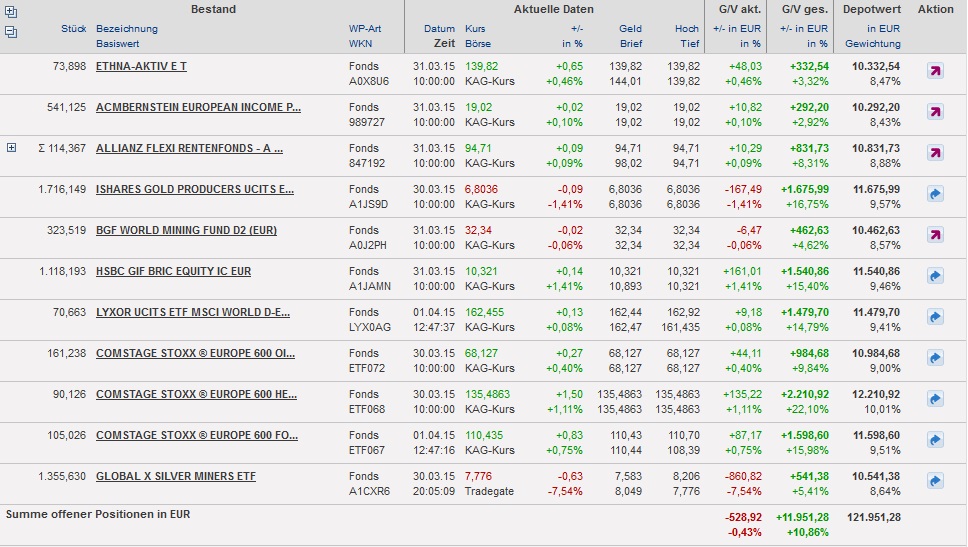Viewport: 968px width, 547px height.
Task: Click blue action icon for Global X Silver Miners
Action: [935, 481]
